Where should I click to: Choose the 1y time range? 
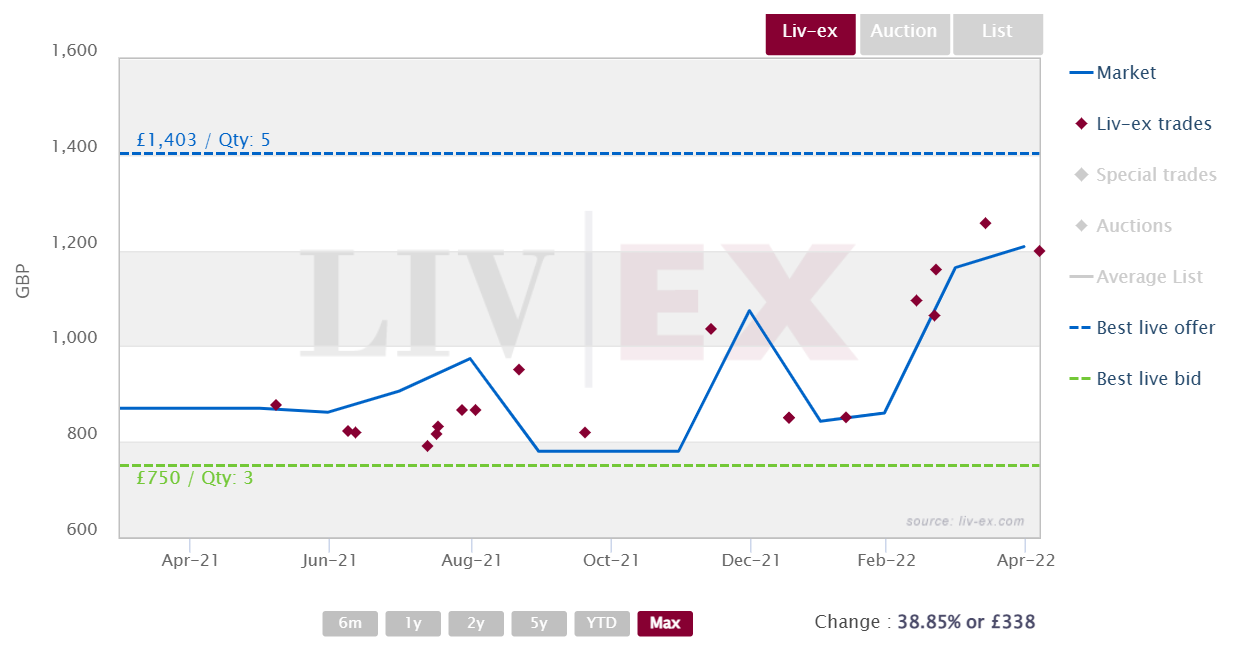tap(413, 623)
